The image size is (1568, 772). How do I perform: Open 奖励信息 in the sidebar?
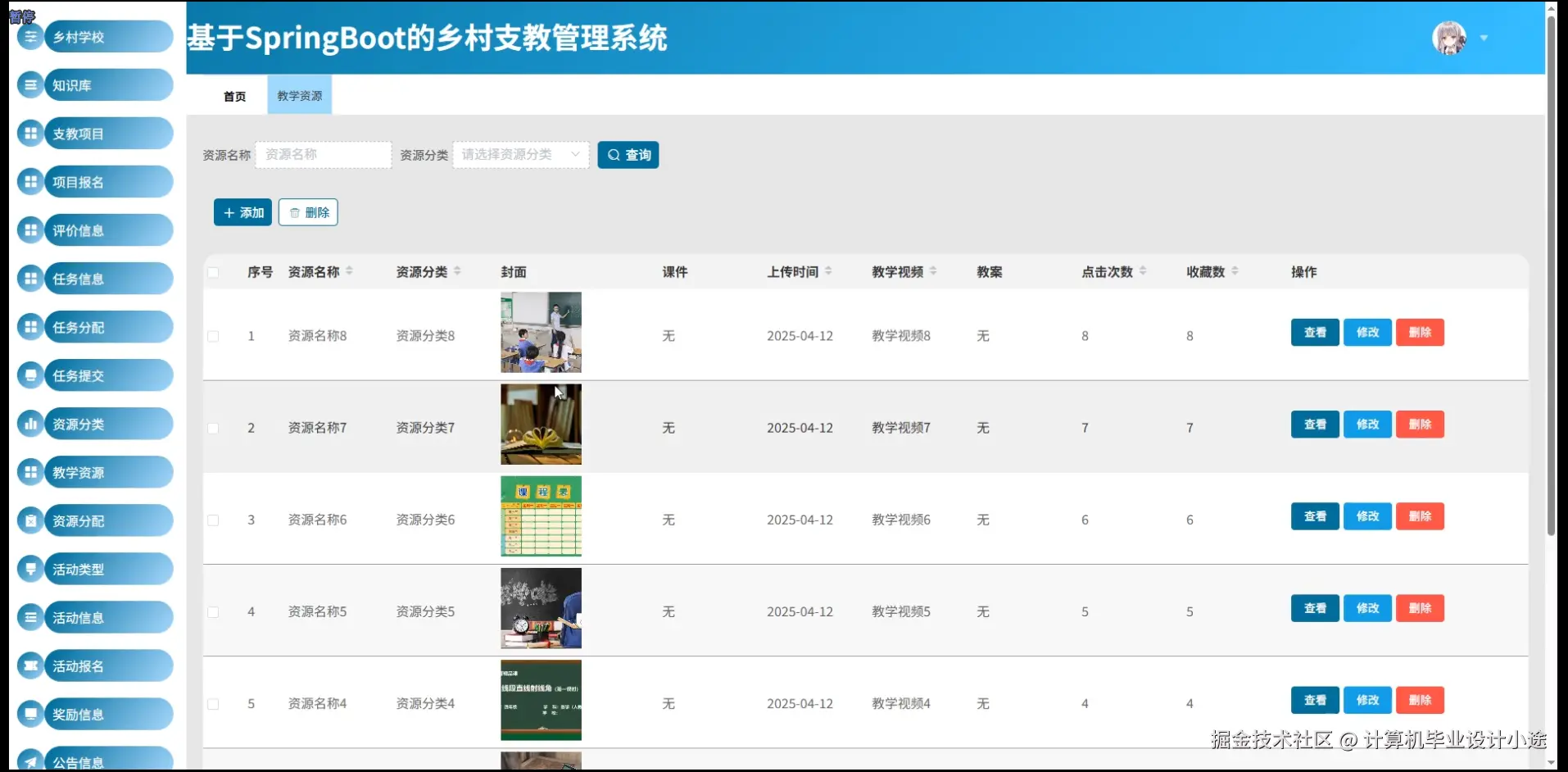tap(109, 714)
